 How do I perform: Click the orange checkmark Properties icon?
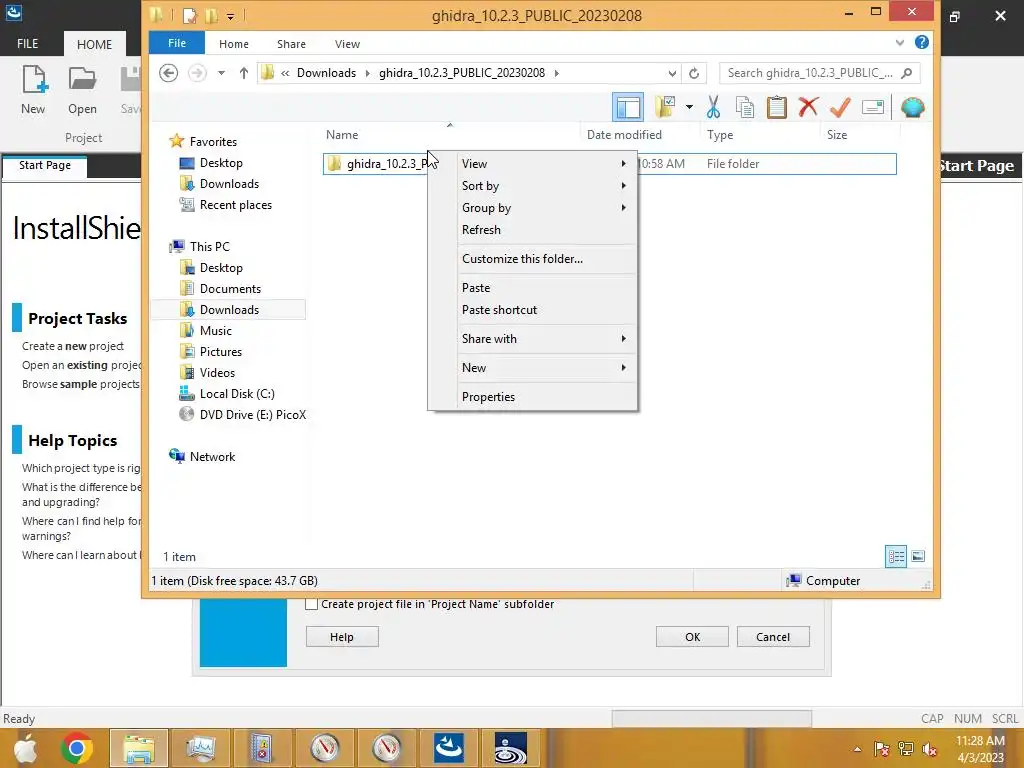840,107
